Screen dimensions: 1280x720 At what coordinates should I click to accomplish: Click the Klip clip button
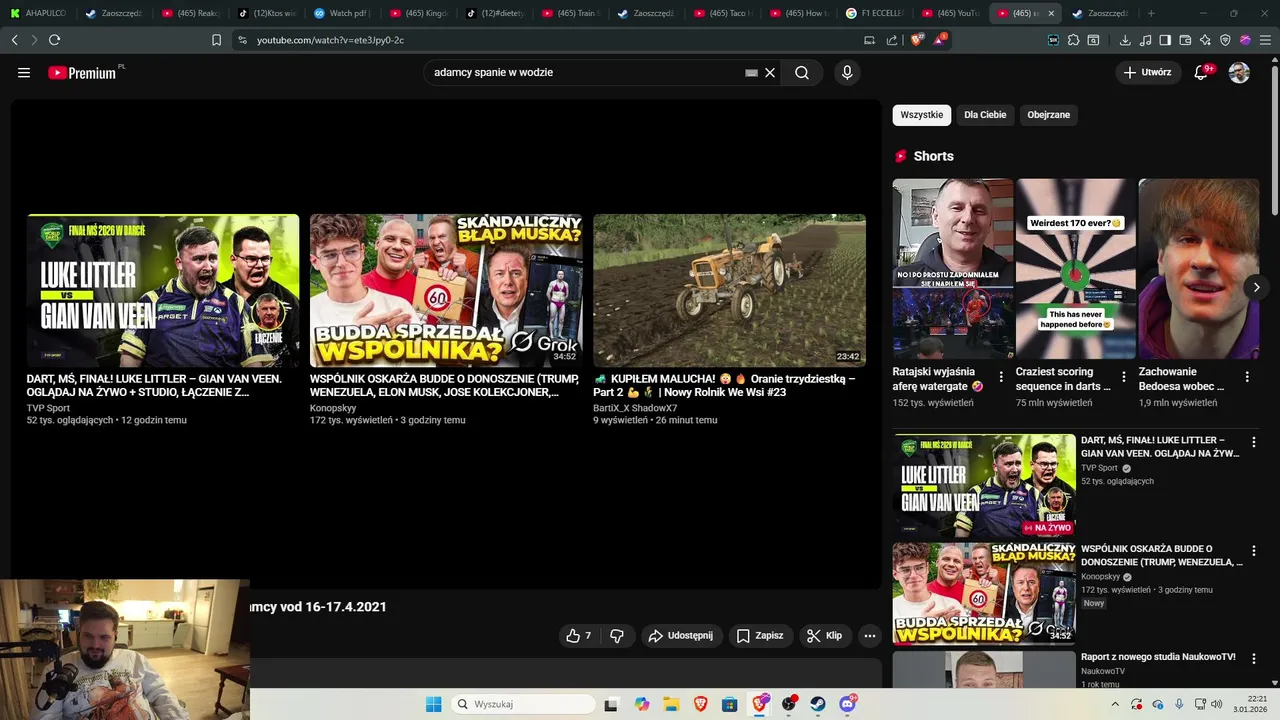click(824, 635)
